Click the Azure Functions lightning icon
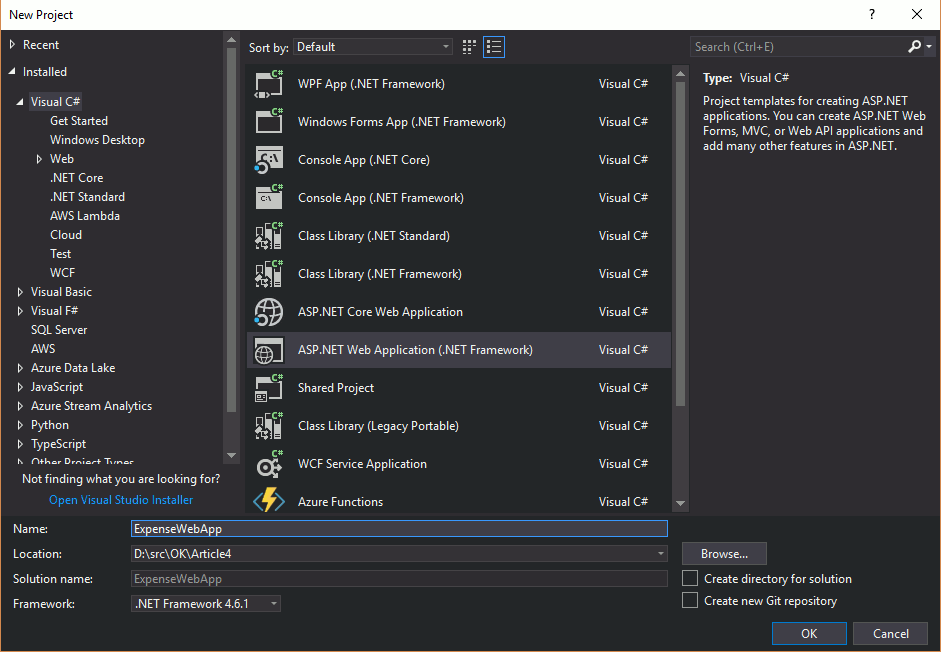Screen dimensions: 941x652 [270, 501]
